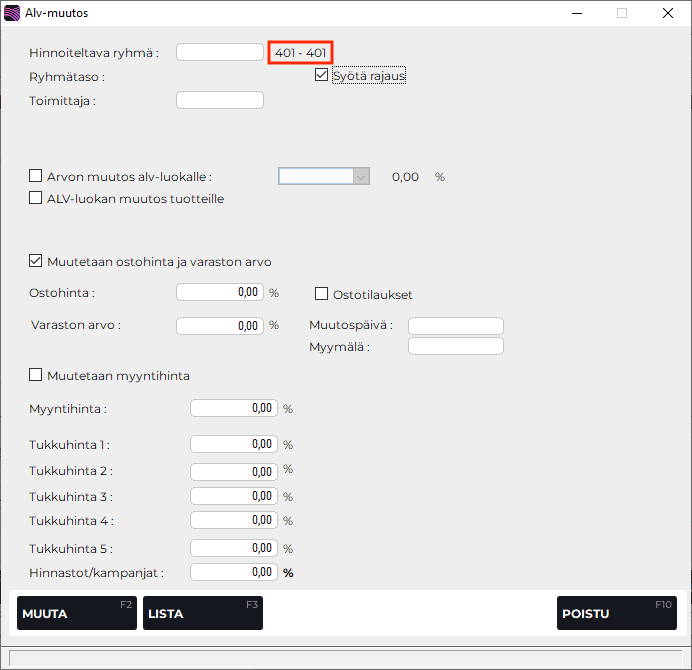Select the Varaston arvo percentage field

tap(220, 325)
